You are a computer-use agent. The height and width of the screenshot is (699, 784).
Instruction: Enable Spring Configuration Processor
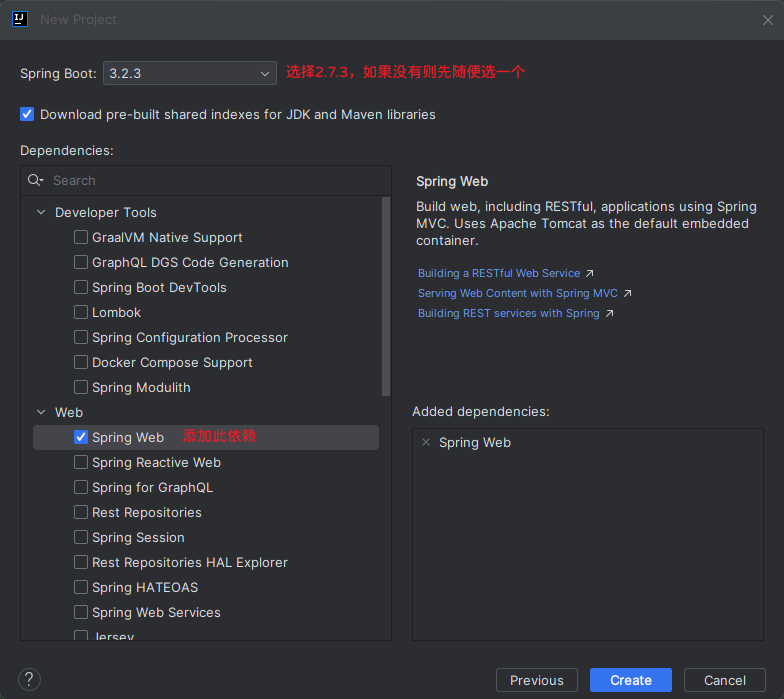coord(80,337)
